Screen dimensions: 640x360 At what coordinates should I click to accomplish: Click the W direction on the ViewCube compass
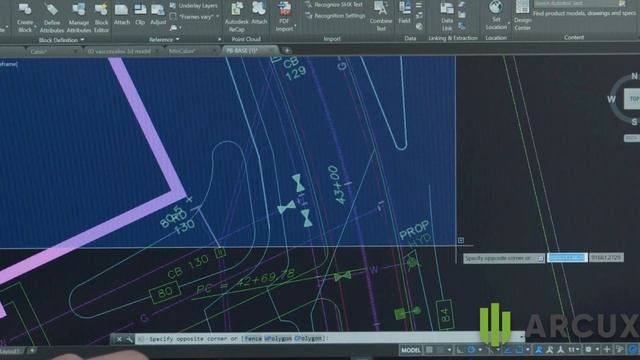[x=611, y=99]
